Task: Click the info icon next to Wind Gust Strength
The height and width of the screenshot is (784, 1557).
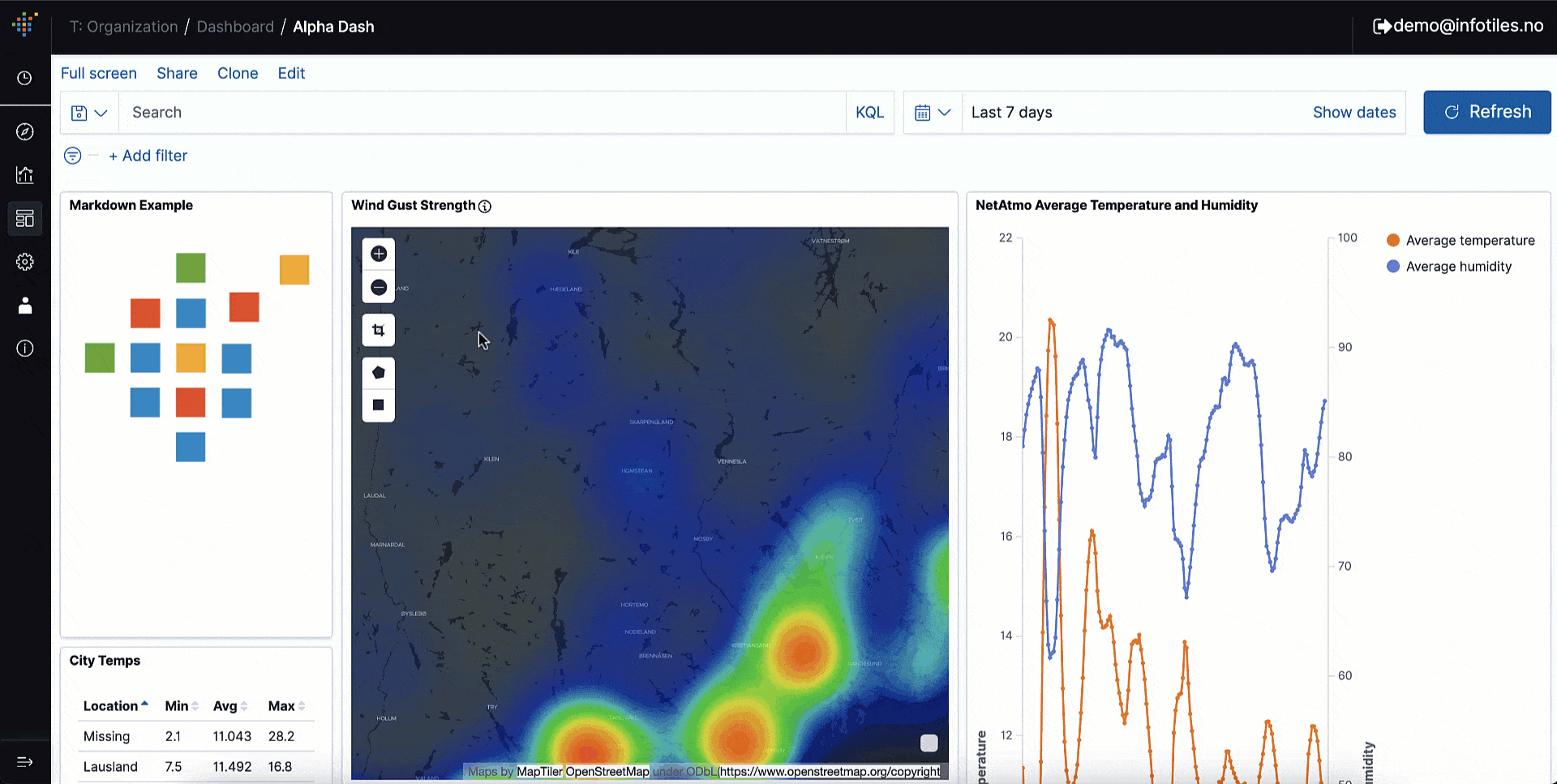Action: pos(485,206)
